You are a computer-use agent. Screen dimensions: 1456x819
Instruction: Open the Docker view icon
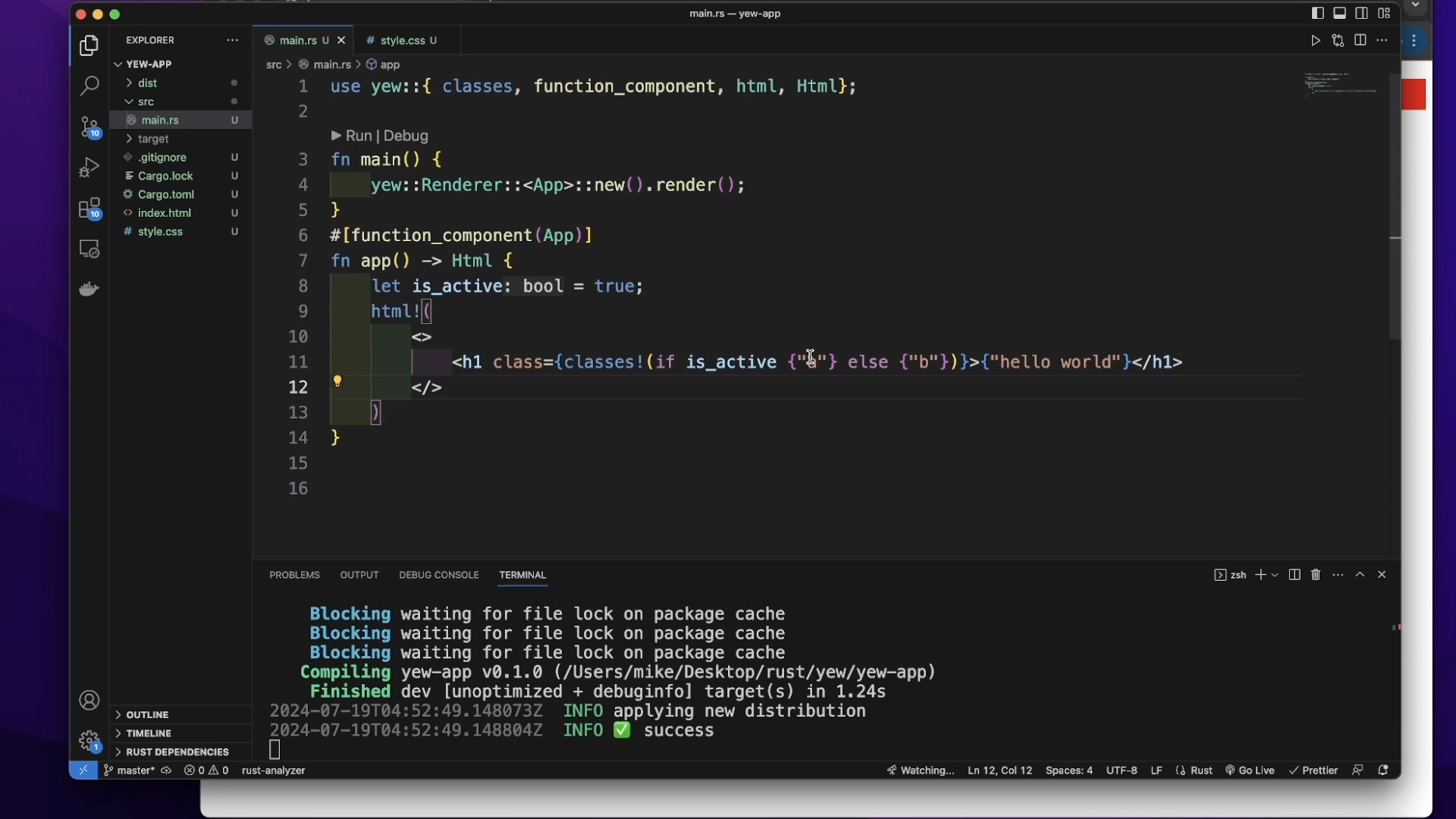pyautogui.click(x=89, y=290)
